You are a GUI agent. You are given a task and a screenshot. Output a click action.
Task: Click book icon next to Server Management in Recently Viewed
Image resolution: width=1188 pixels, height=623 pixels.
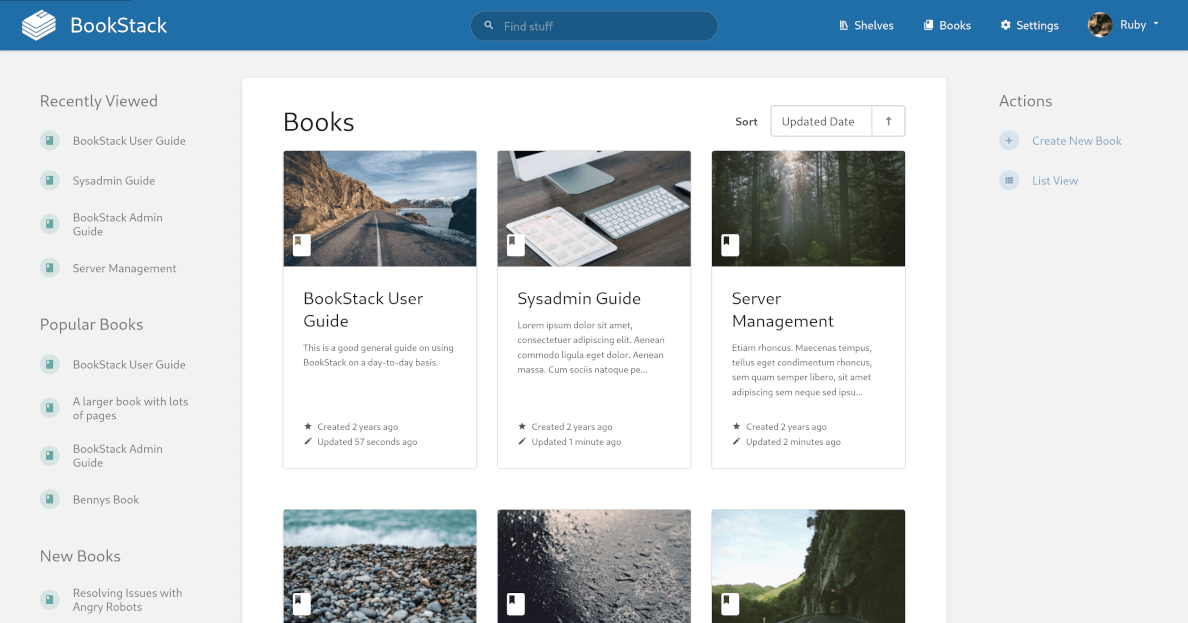(x=49, y=268)
